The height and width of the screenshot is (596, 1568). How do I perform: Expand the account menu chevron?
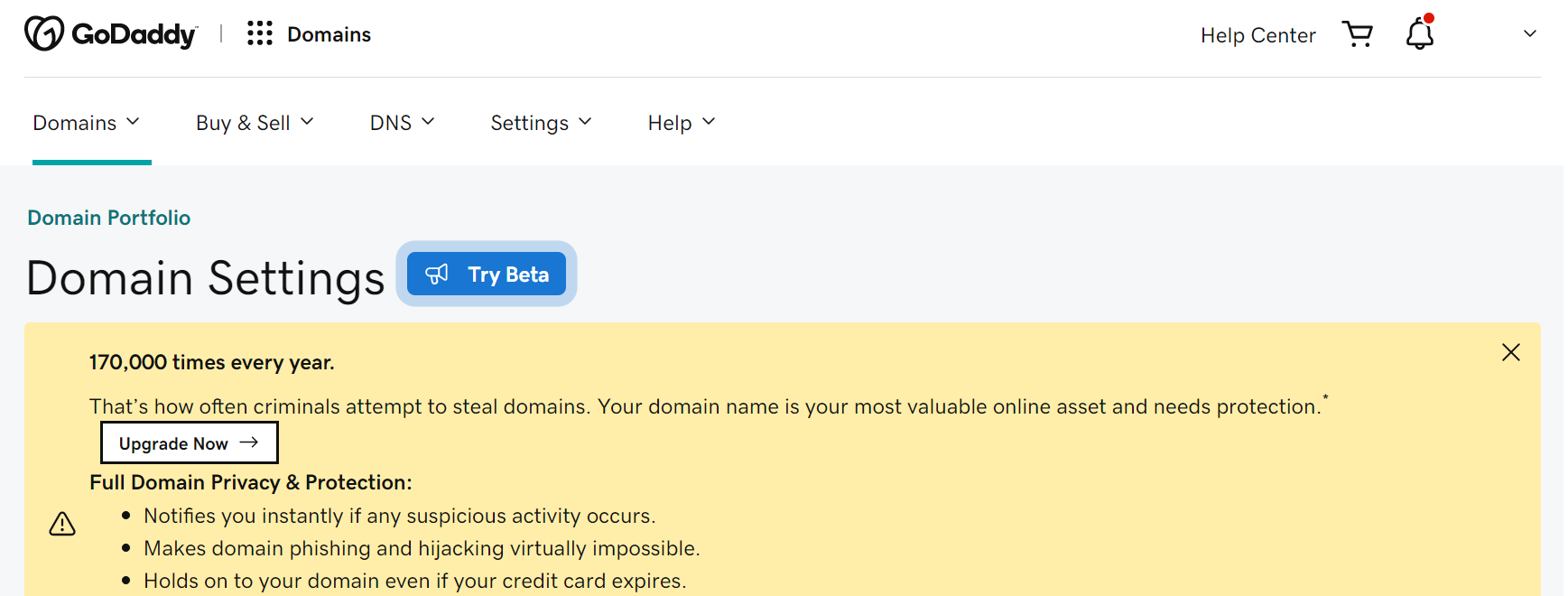pyautogui.click(x=1529, y=34)
